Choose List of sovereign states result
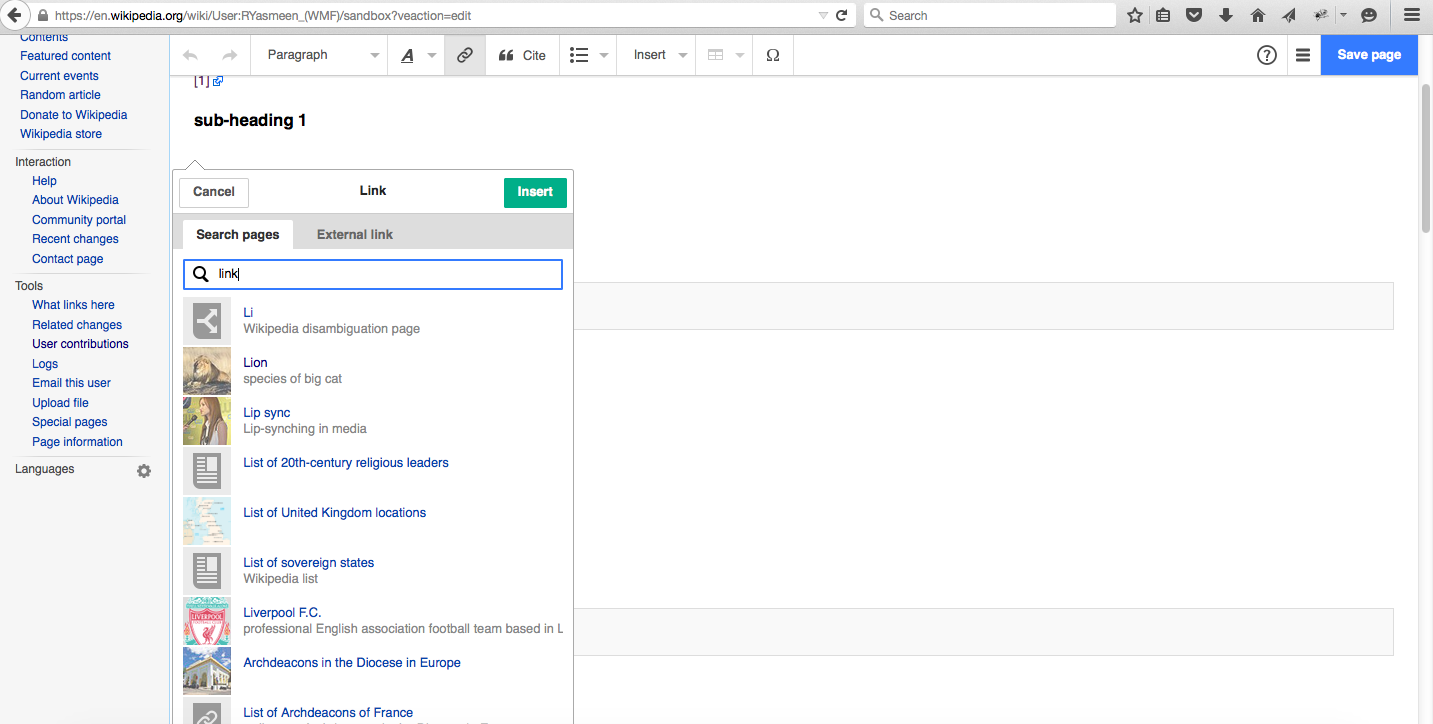This screenshot has height=724, width=1433. 373,571
